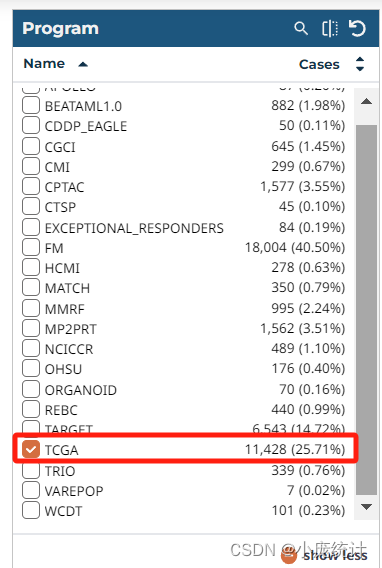Tick the FM program checkbox
The width and height of the screenshot is (382, 568).
pyautogui.click(x=31, y=247)
